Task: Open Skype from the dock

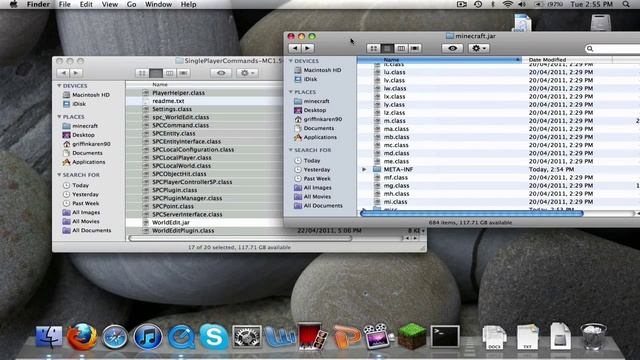Action: 213,337
